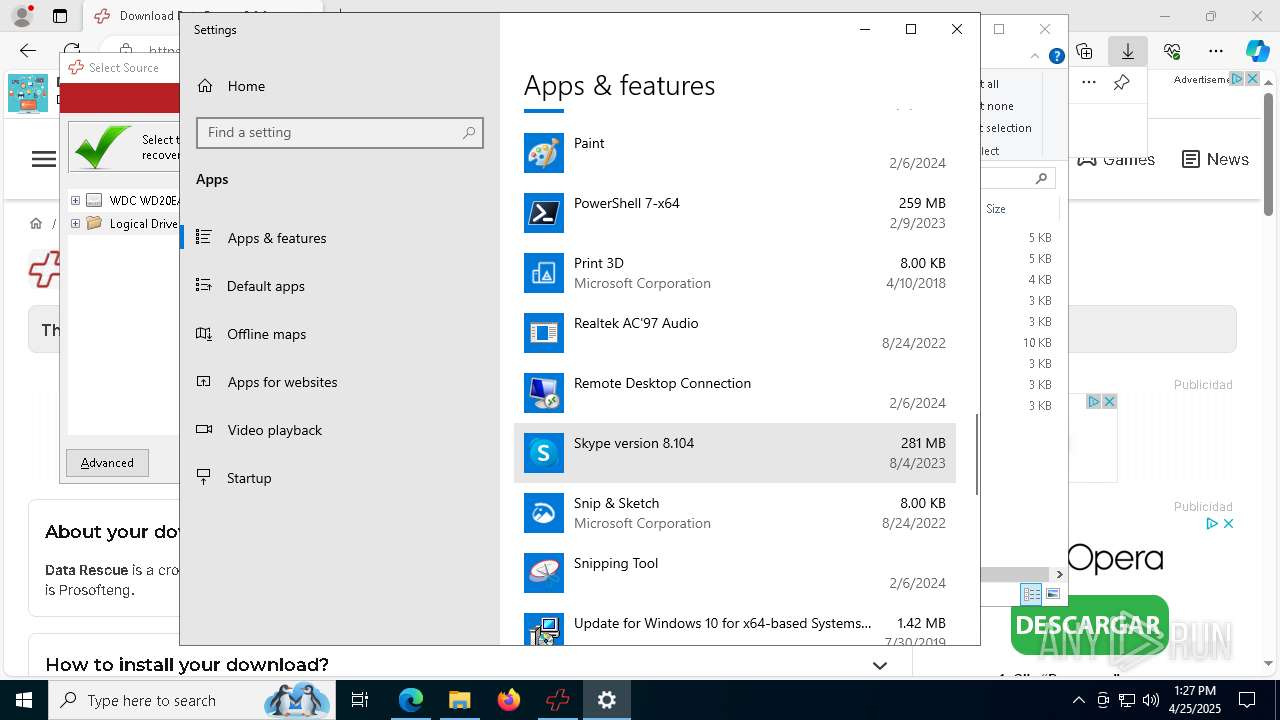Close the Opera advertisement
This screenshot has width=1280, height=720.
point(1228,523)
